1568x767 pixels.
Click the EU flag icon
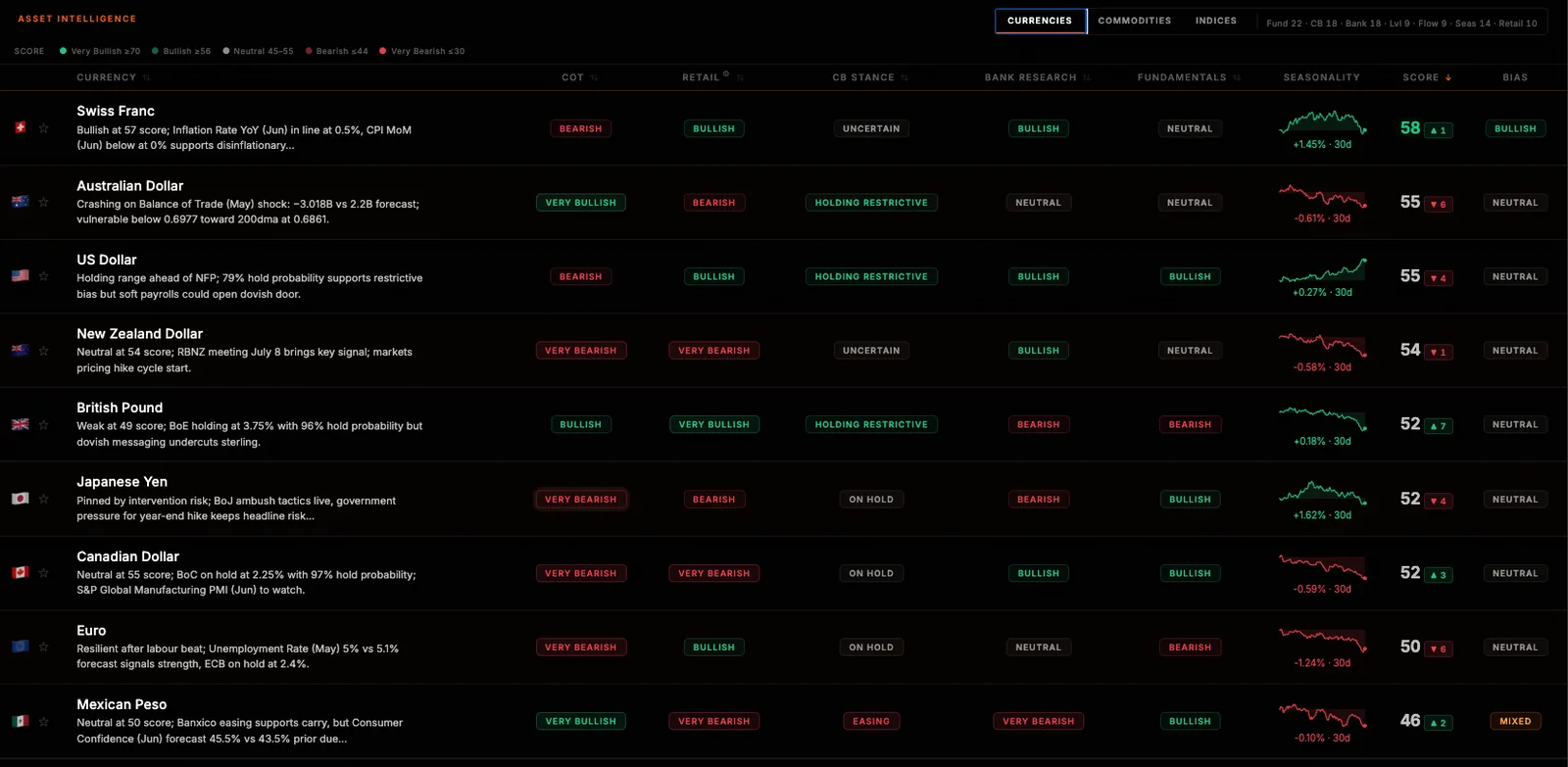tap(20, 647)
